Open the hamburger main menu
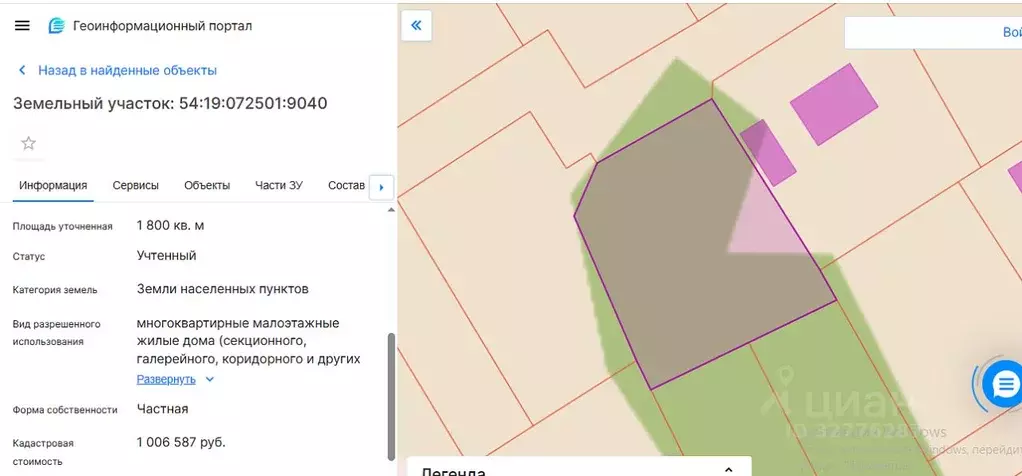Image resolution: width=1022 pixels, height=476 pixels. point(22,26)
